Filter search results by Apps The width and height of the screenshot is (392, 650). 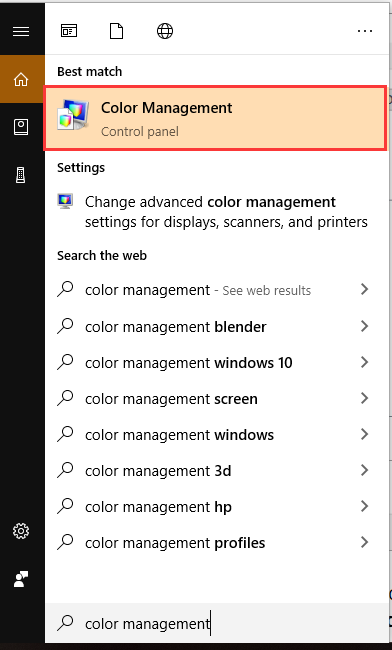pyautogui.click(x=69, y=31)
